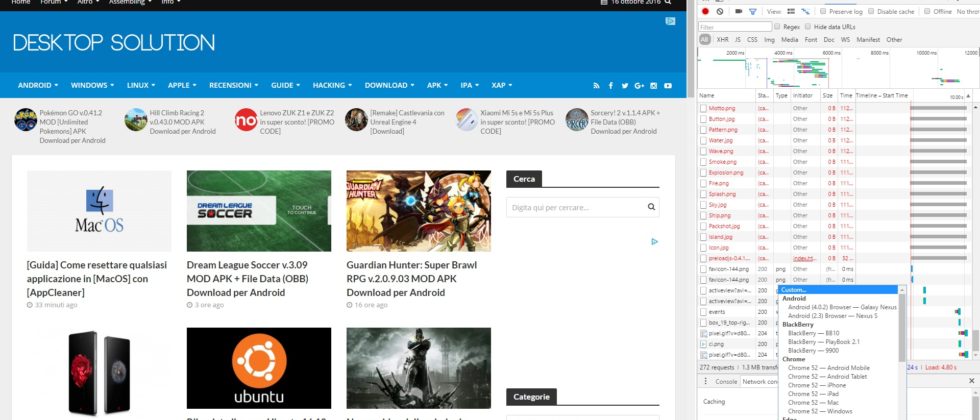The image size is (980, 420).
Task: Check the Disable cache option
Action: tap(871, 11)
